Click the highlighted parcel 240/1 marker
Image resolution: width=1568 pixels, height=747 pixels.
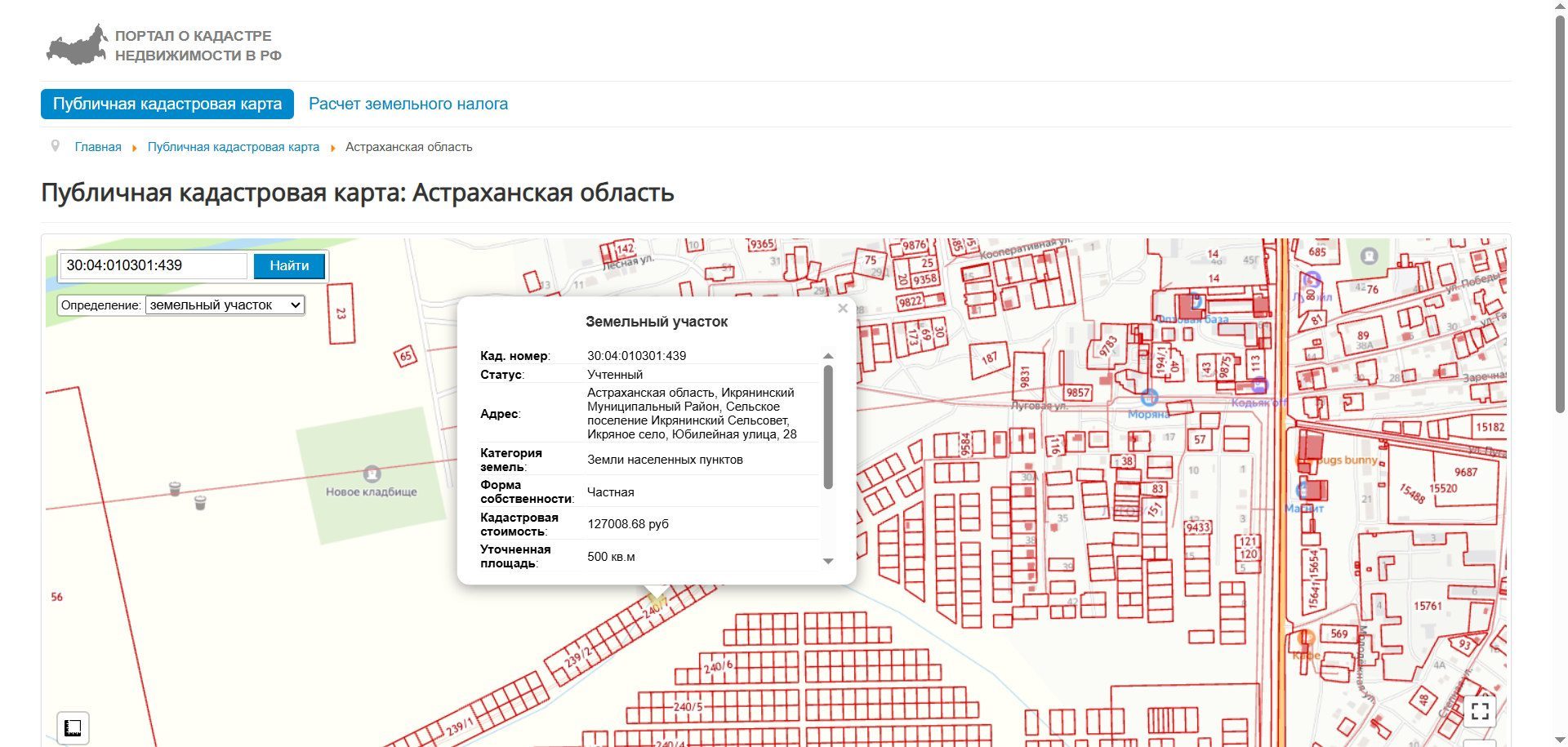tap(656, 603)
